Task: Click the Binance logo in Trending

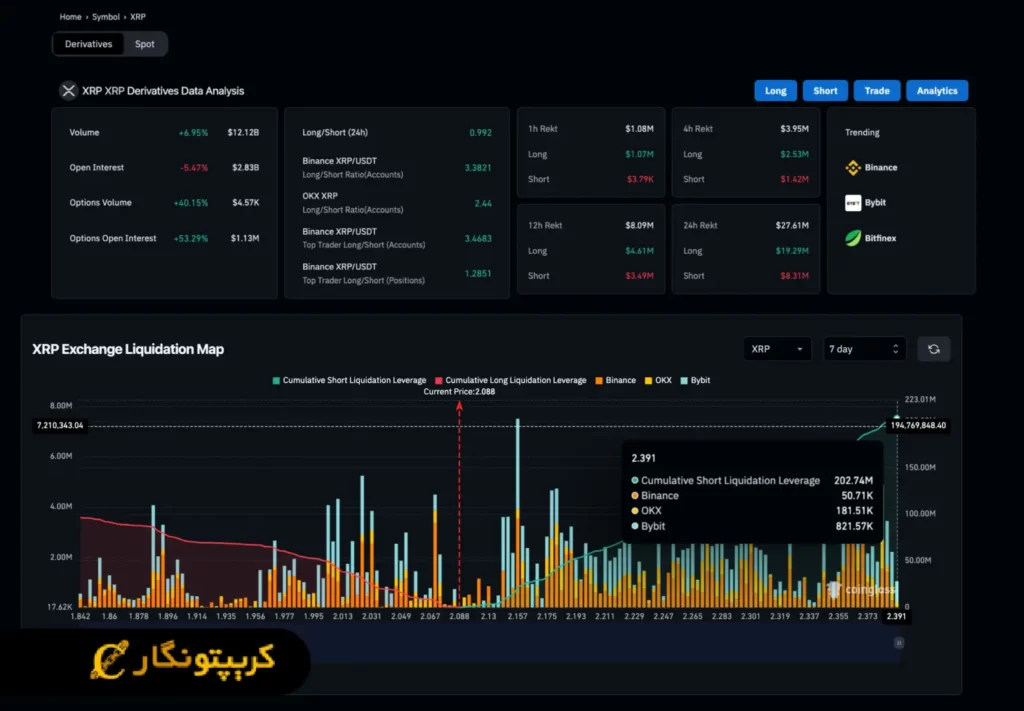Action: point(853,168)
